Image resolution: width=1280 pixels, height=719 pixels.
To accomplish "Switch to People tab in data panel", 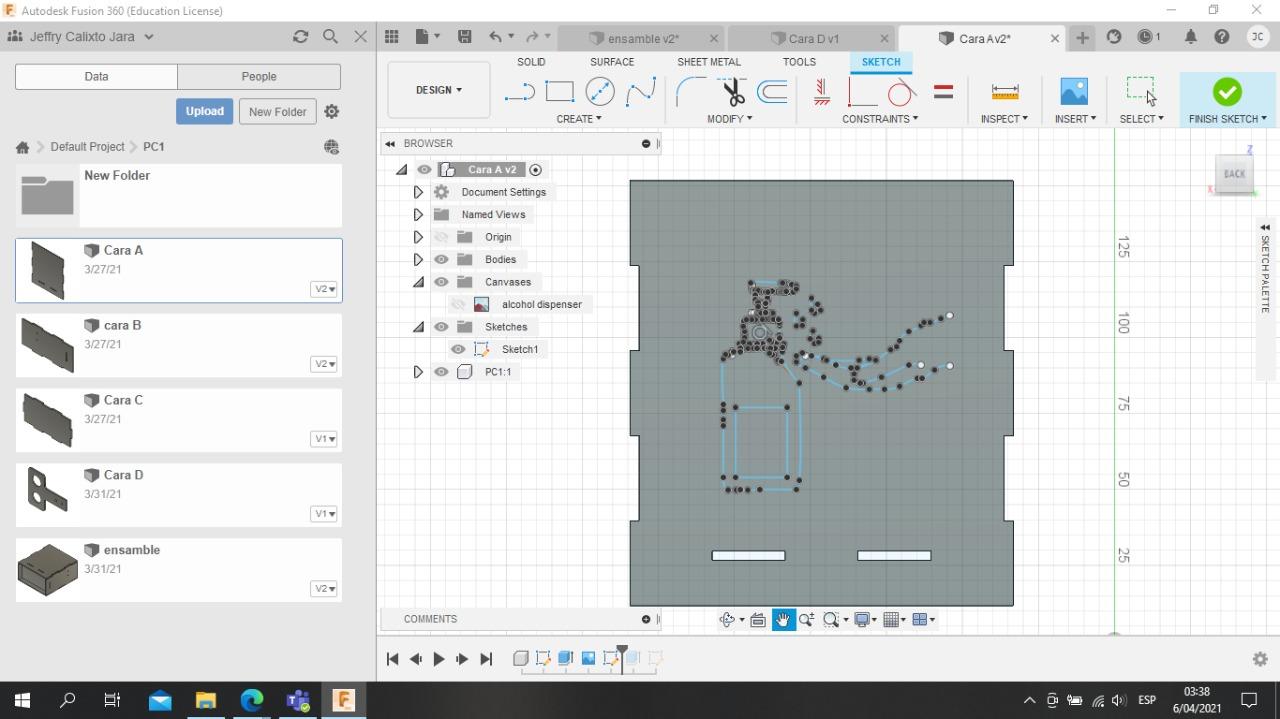I will point(259,76).
